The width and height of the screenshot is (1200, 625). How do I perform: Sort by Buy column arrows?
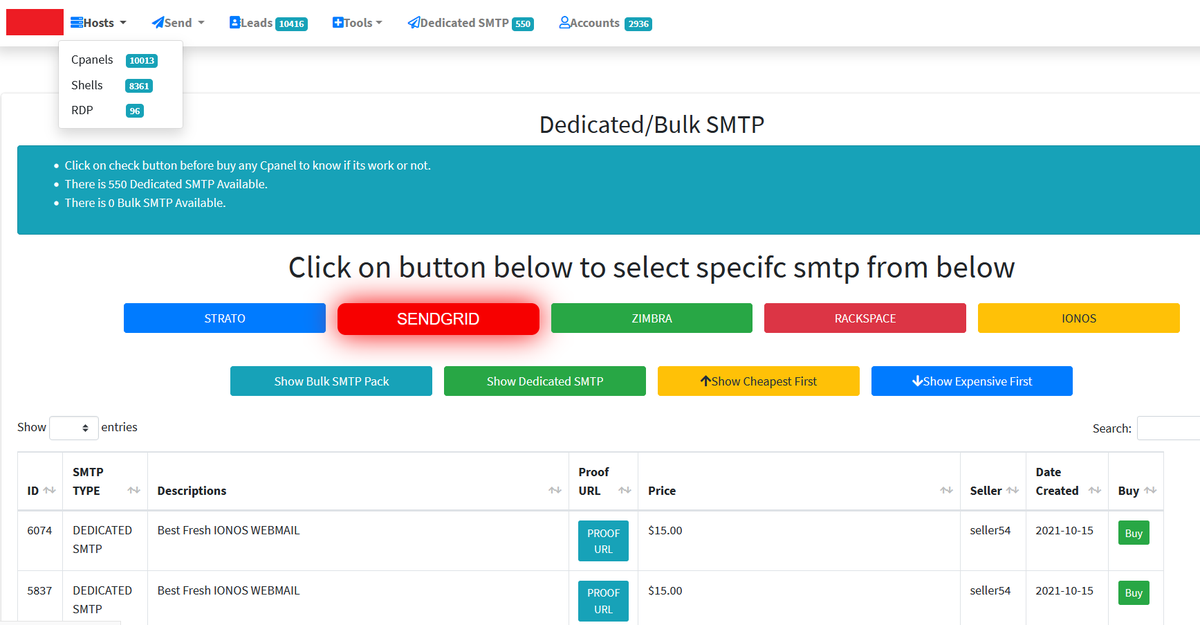(1150, 490)
